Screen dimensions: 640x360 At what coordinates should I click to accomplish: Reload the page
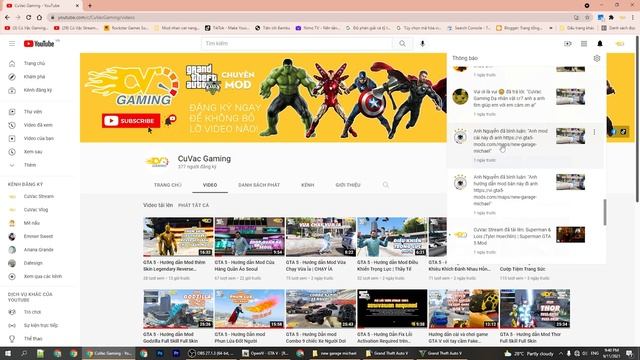(28, 17)
